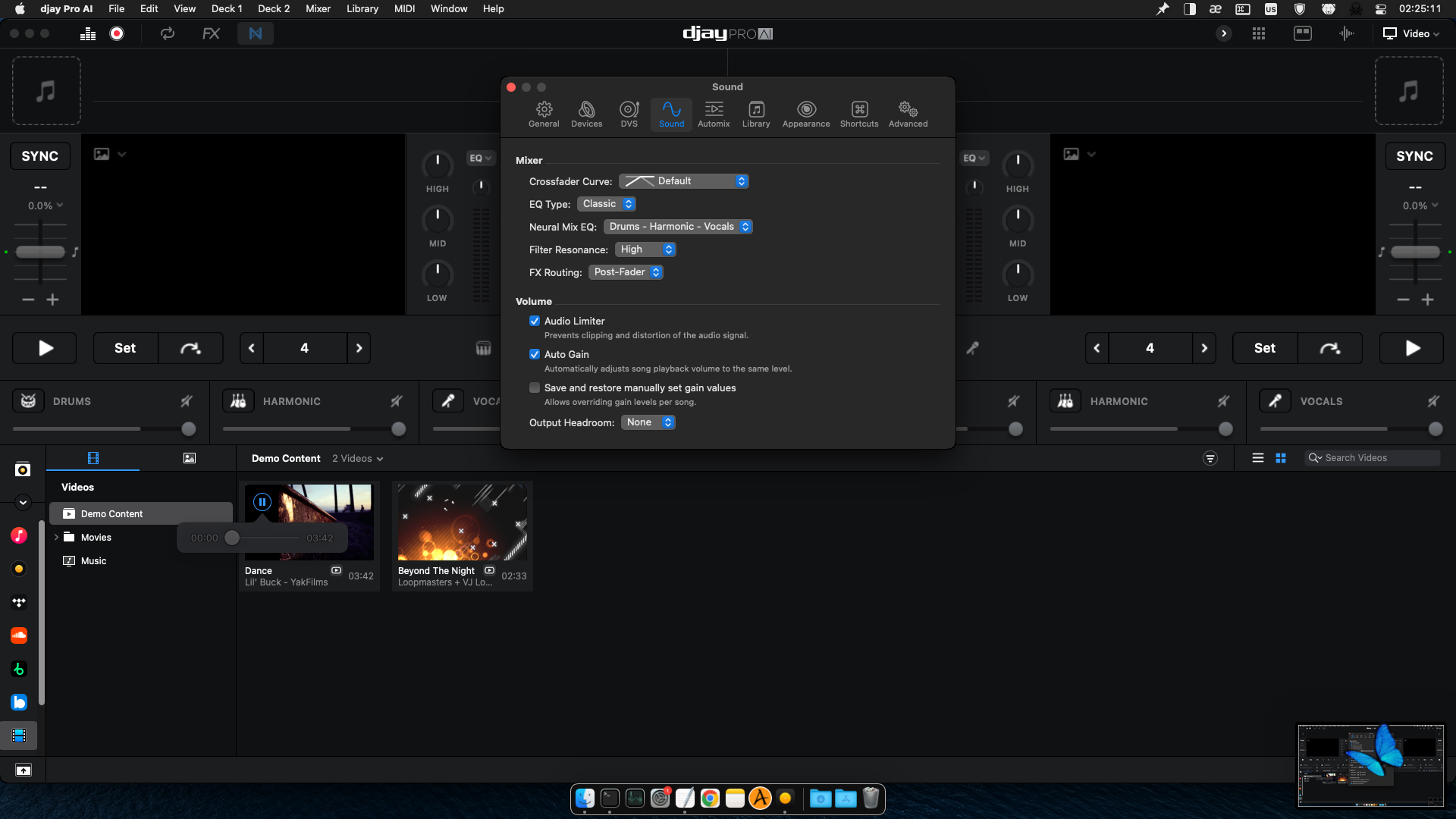Image resolution: width=1456 pixels, height=819 pixels.
Task: Open Appearance preferences tab
Action: [806, 115]
